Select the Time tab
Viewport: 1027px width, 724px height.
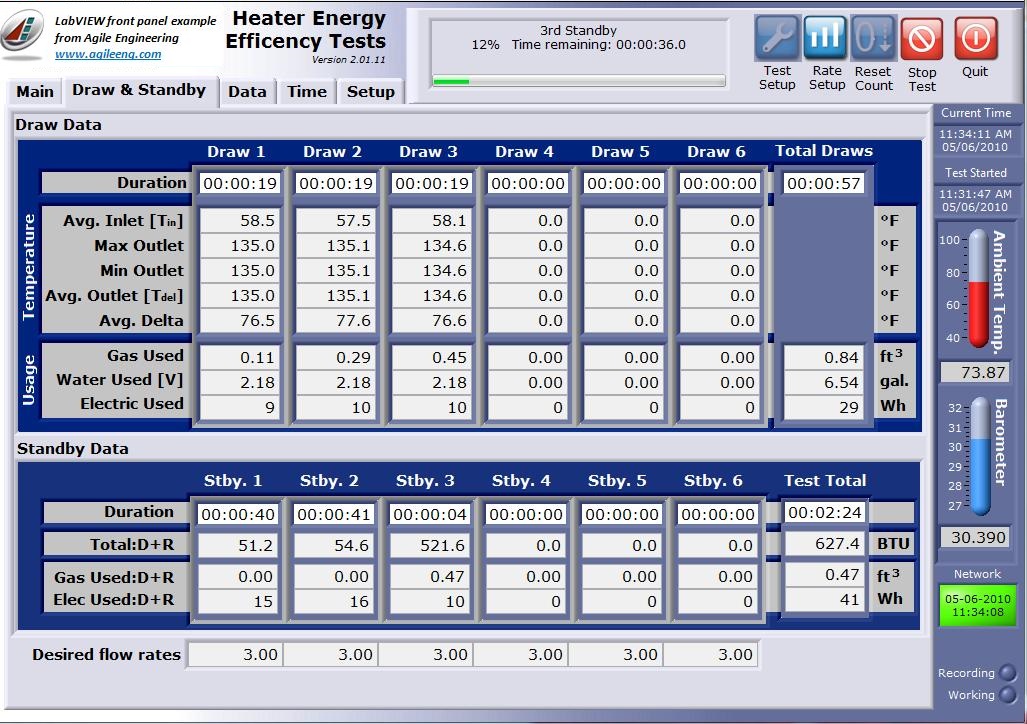point(307,92)
